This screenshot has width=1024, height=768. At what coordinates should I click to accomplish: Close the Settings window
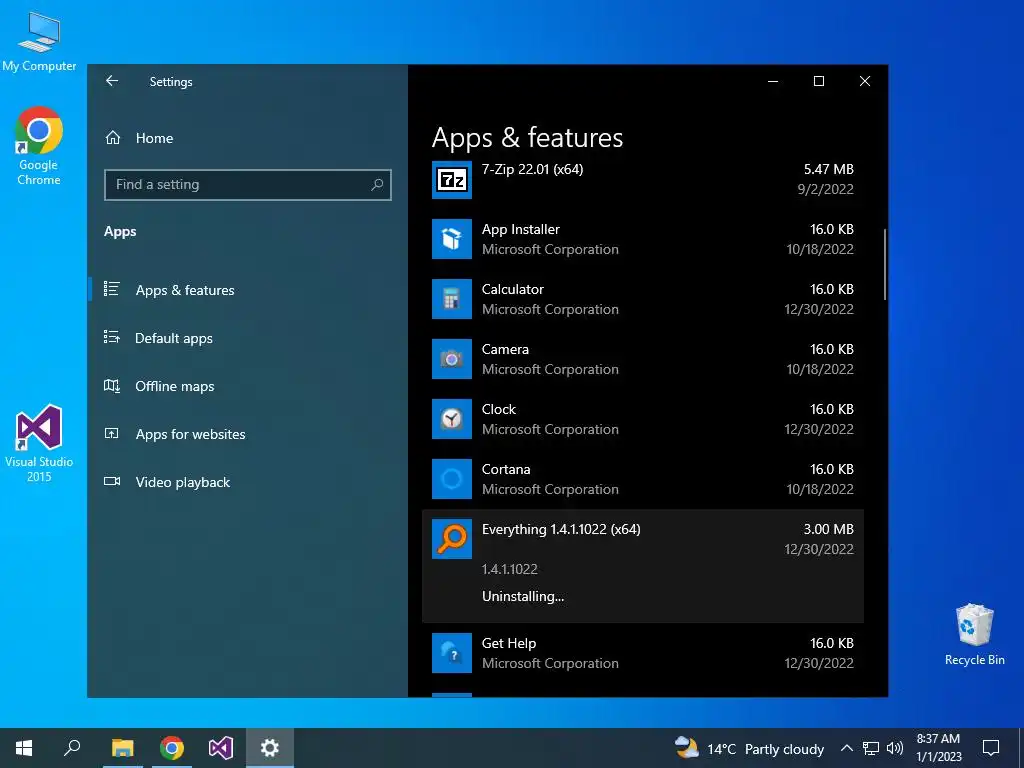coord(865,81)
